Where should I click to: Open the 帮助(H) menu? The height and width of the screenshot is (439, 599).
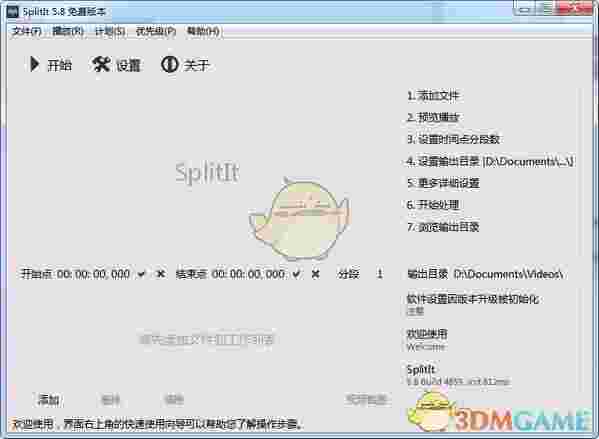click(x=203, y=31)
